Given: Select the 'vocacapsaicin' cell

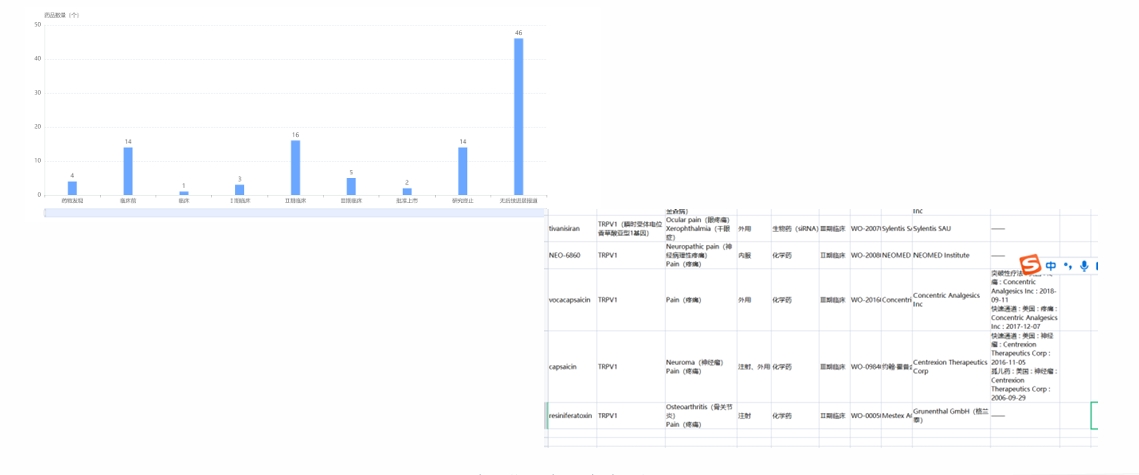Looking at the screenshot, I should [x=572, y=300].
